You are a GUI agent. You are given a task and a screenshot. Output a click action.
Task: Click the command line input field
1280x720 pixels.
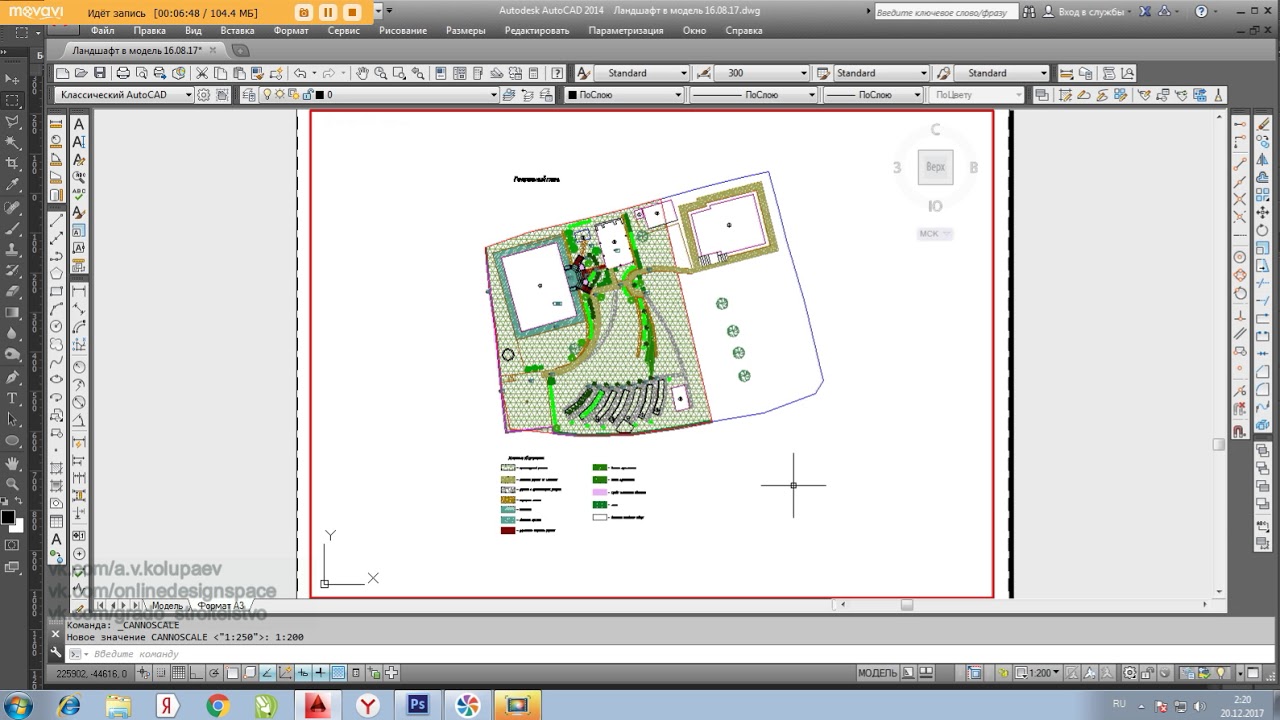pyautogui.click(x=640, y=654)
